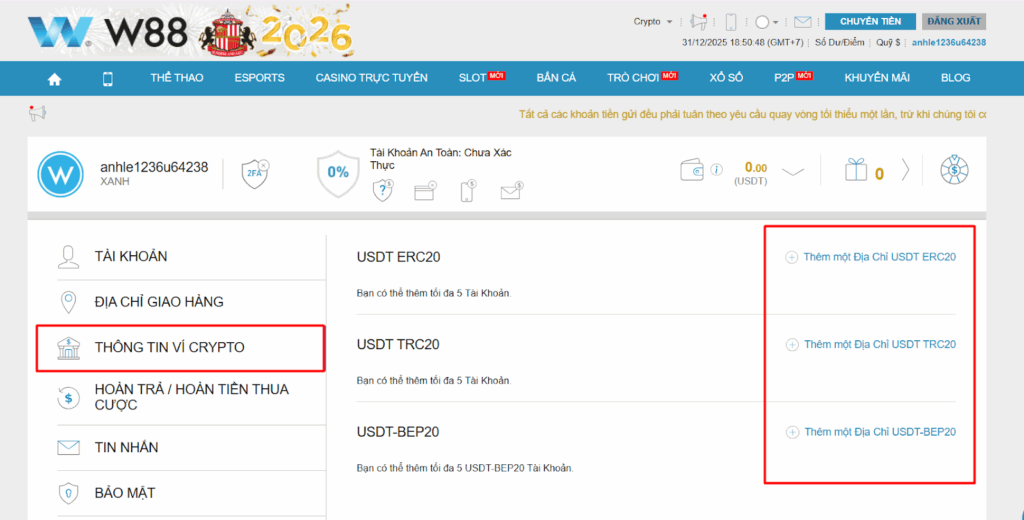Open the wallet icon beside USDT balance

[x=691, y=170]
